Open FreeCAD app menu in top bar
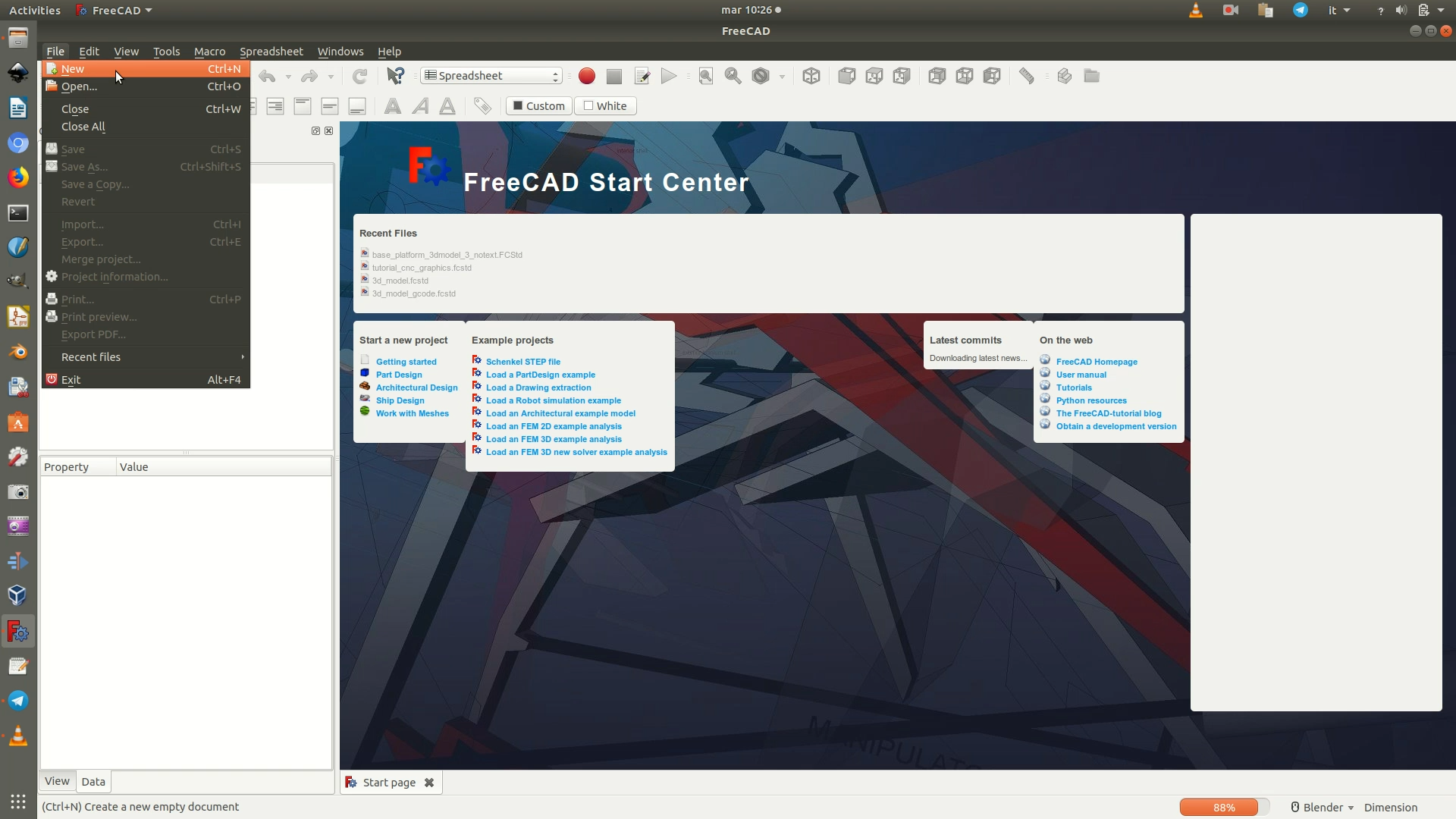This screenshot has width=1456, height=819. click(115, 10)
